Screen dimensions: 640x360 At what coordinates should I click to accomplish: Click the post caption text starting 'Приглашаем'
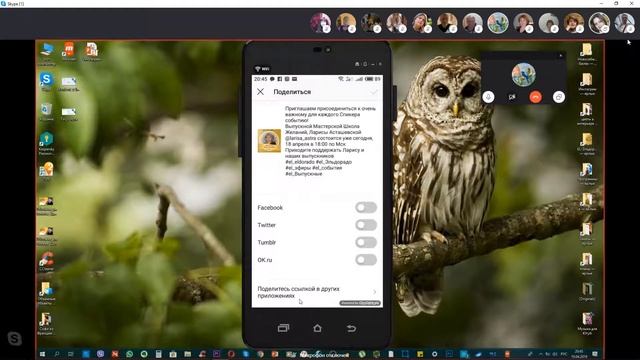(330, 141)
